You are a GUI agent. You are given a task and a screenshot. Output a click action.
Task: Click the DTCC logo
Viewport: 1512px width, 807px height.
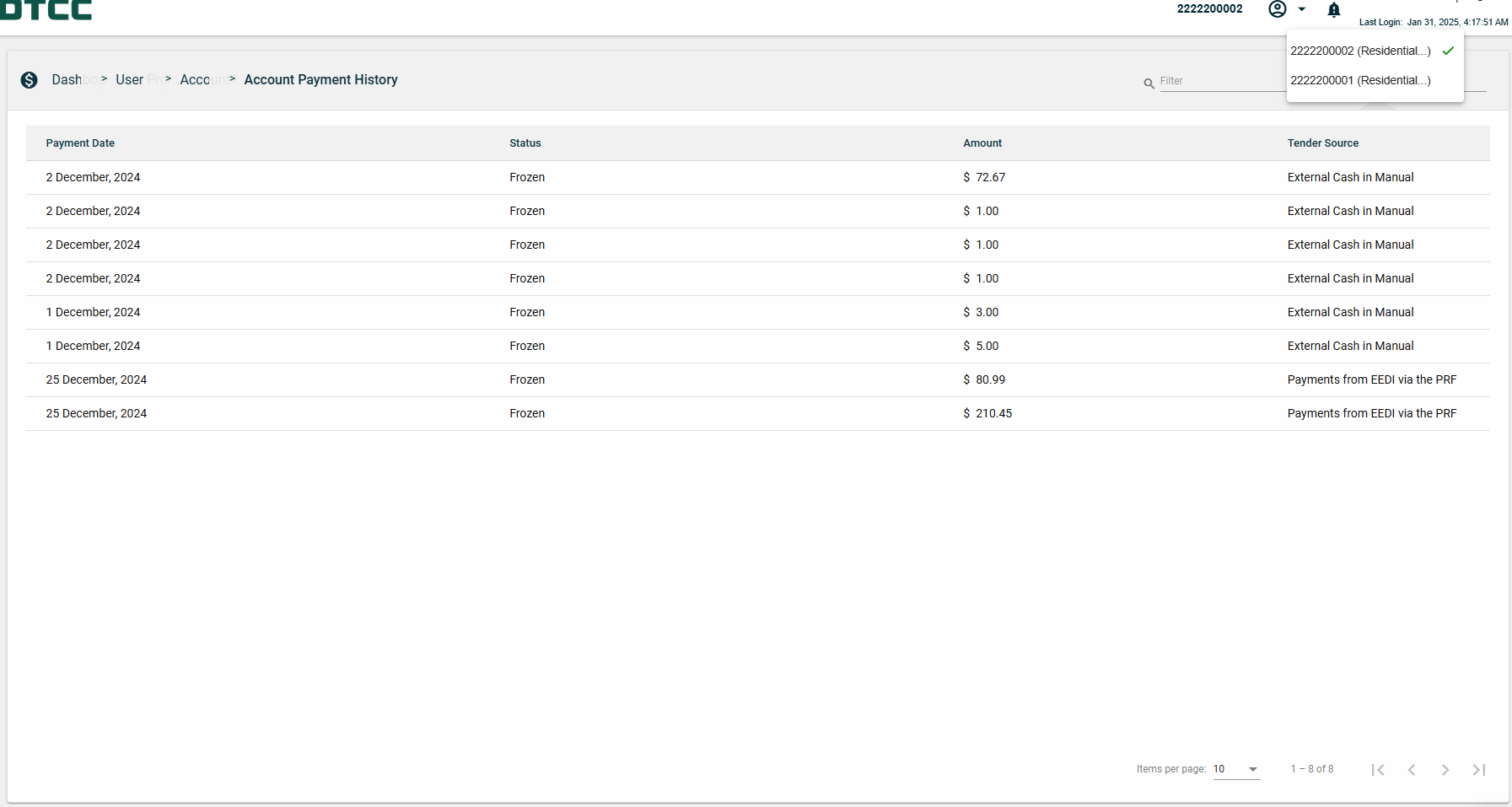[x=46, y=10]
